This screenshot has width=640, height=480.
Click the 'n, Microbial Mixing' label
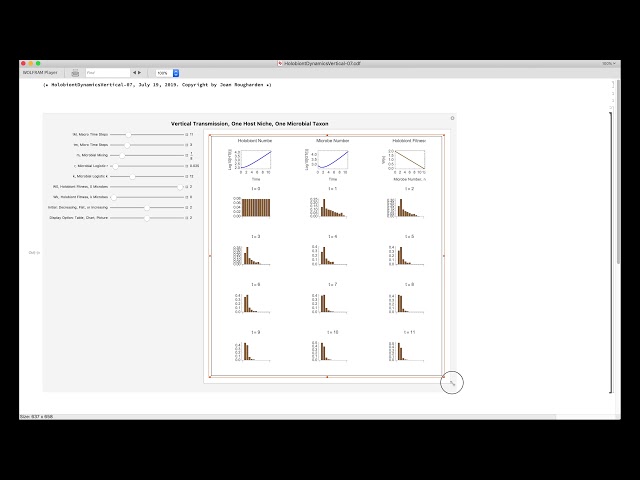(92, 156)
